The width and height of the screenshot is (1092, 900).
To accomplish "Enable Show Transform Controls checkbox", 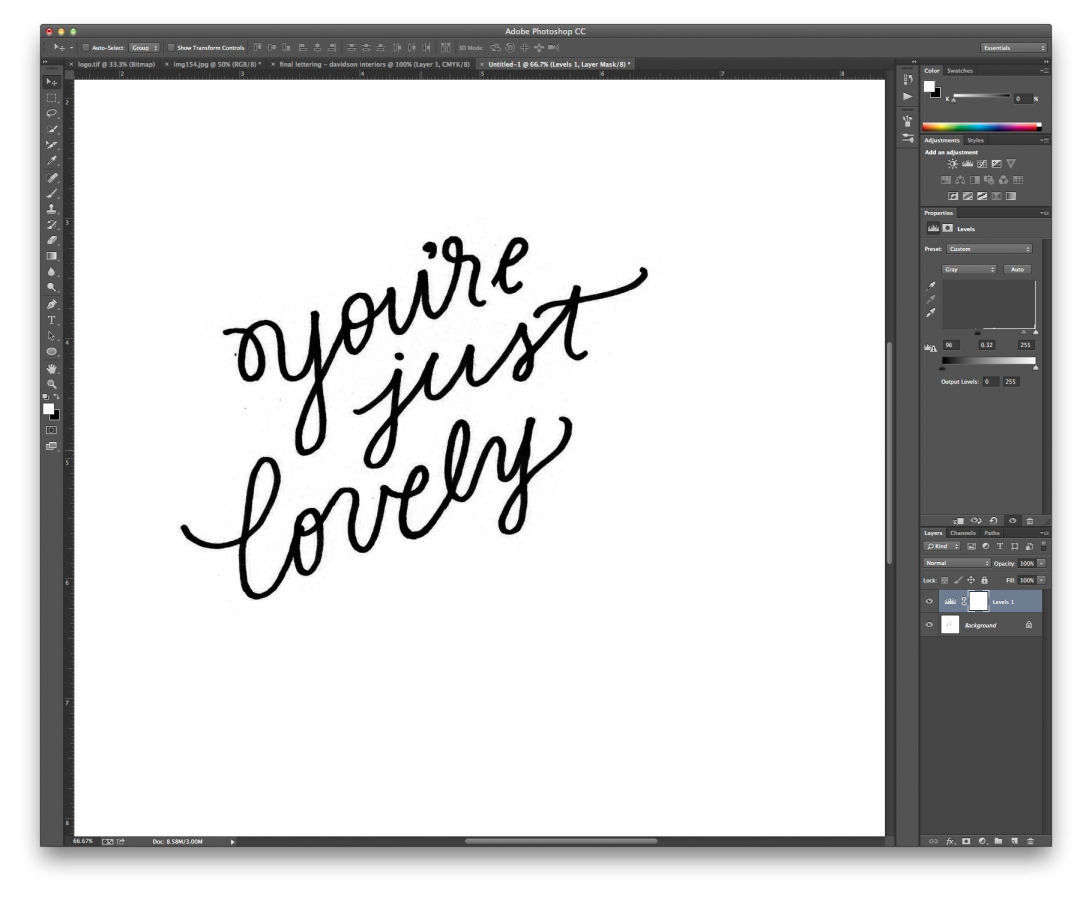I will (x=172, y=47).
